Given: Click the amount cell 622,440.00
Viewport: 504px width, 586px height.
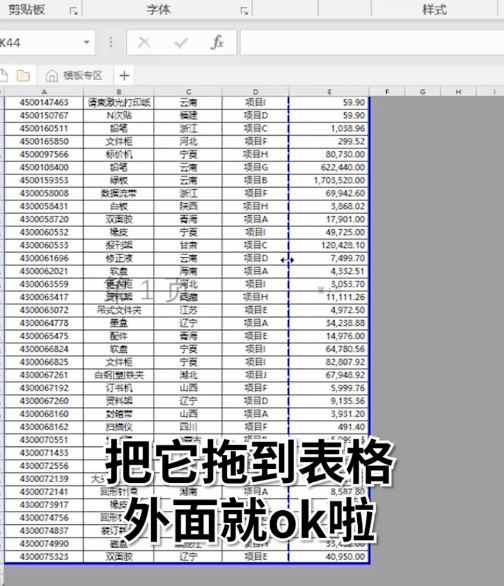Looking at the screenshot, I should tap(329, 167).
